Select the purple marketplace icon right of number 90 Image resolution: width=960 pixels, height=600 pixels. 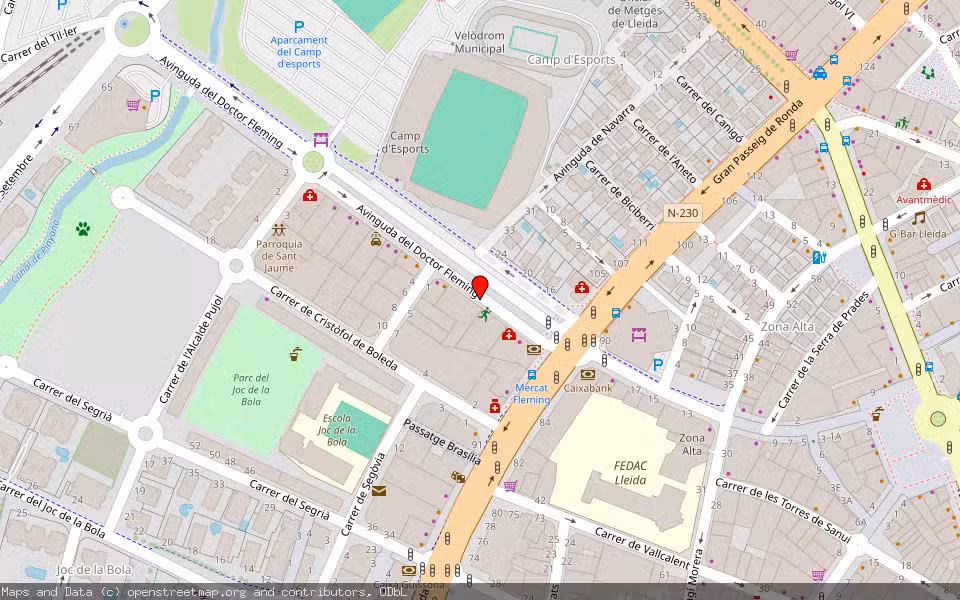[639, 335]
